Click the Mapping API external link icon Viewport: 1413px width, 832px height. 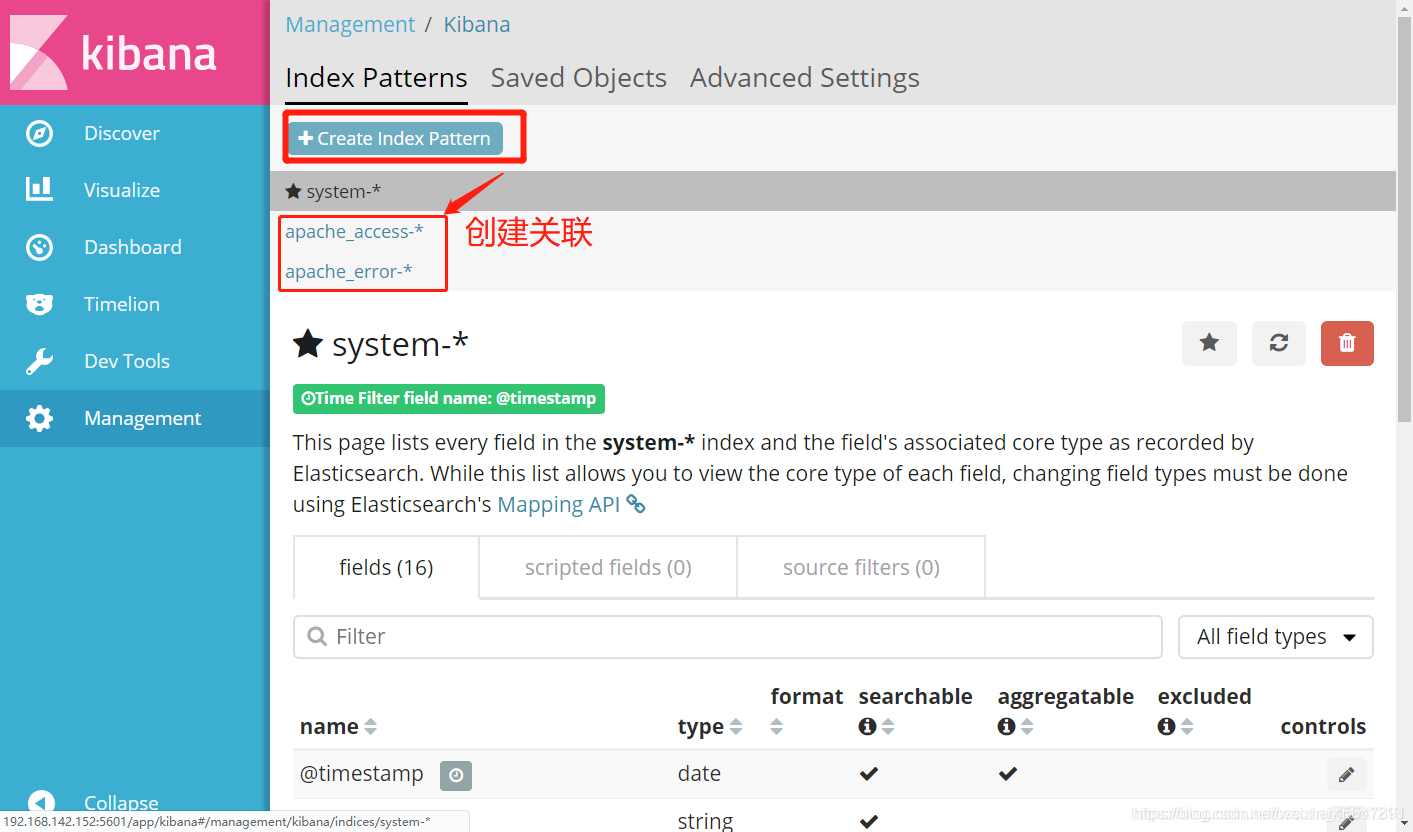click(x=636, y=504)
